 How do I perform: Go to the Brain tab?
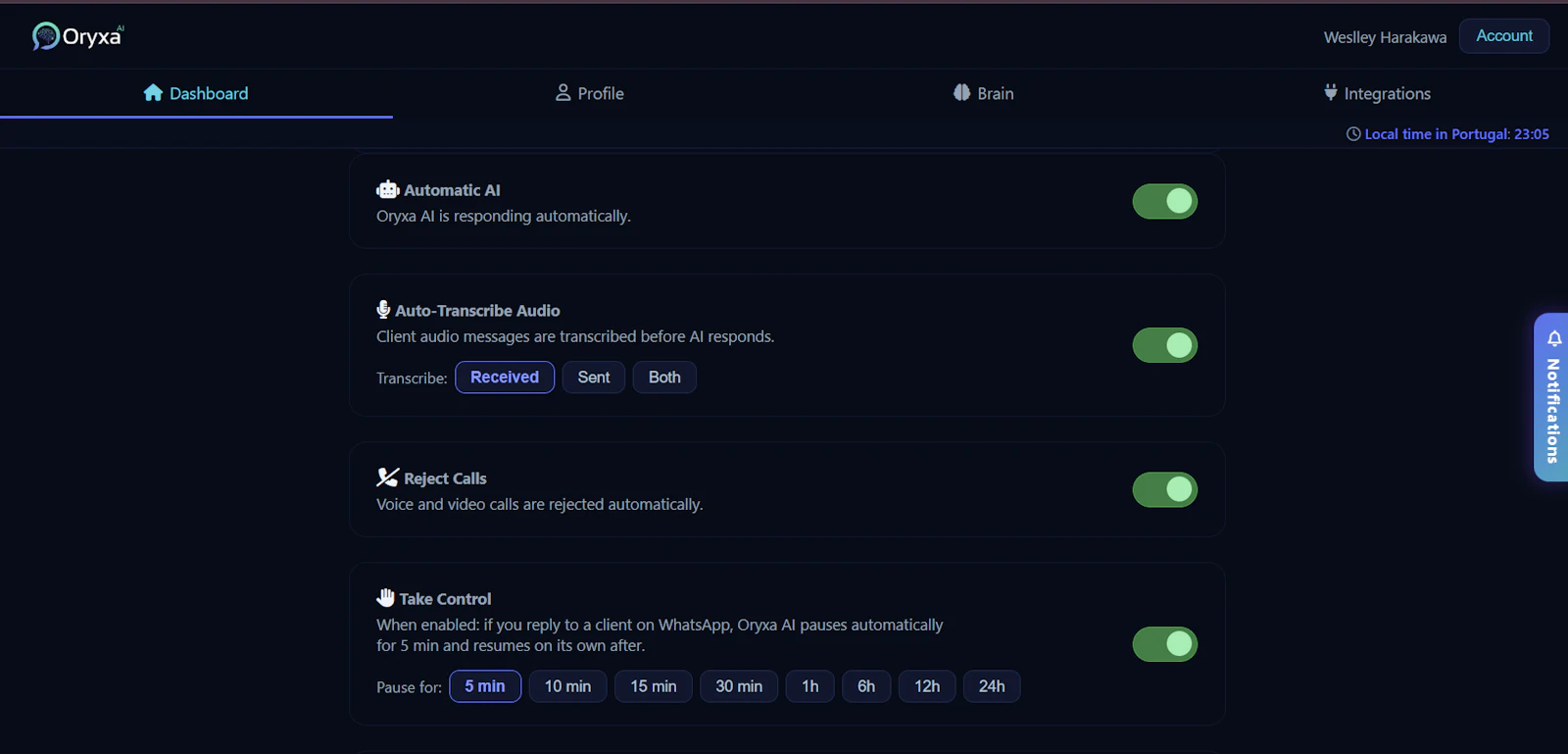[983, 93]
